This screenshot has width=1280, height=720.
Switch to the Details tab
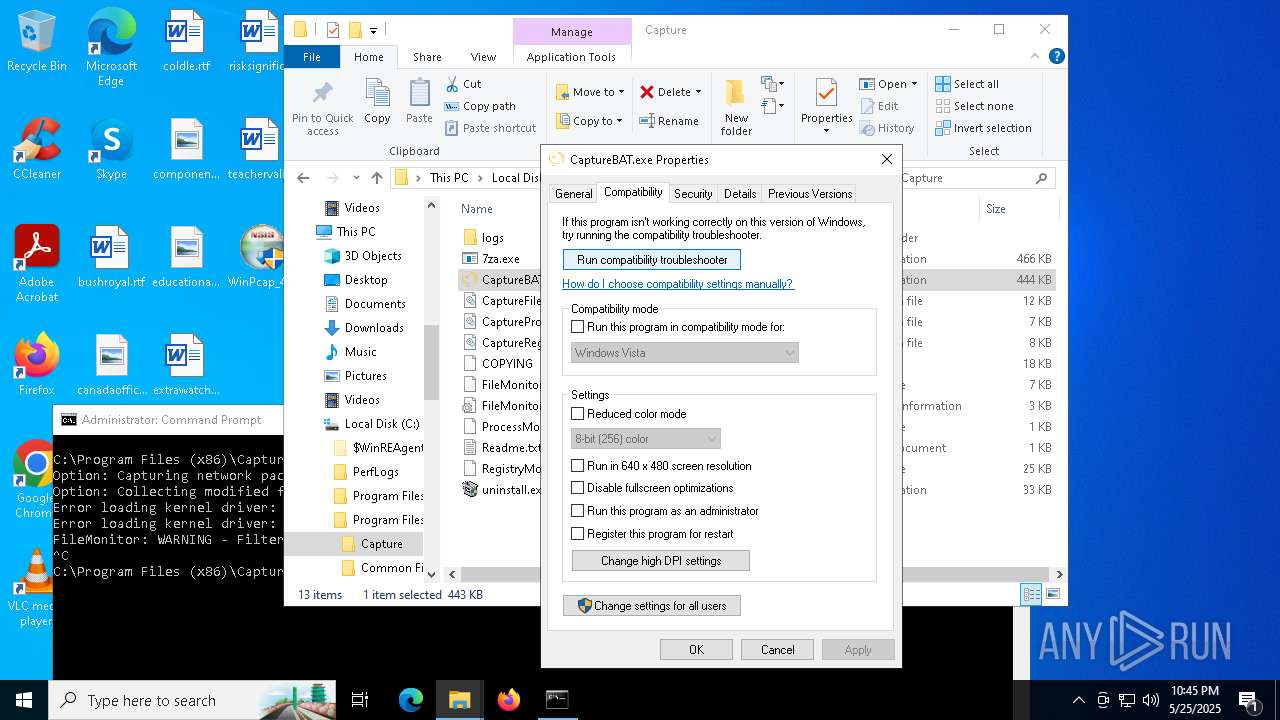[740, 194]
